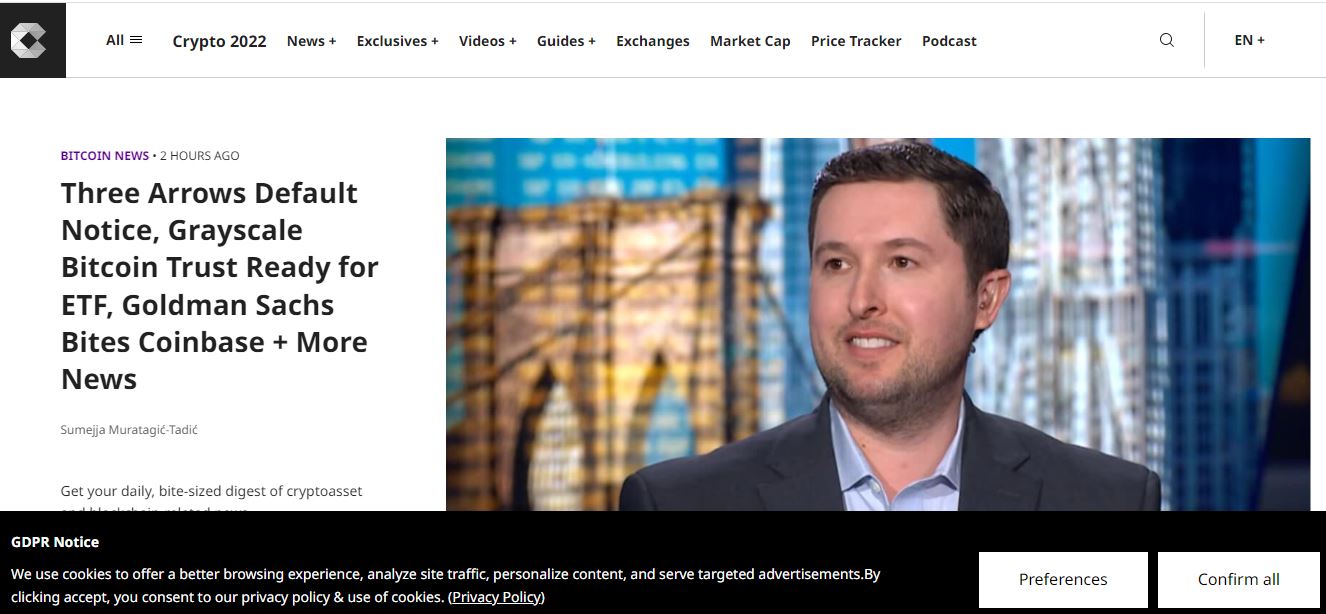Open the EN language selector

point(1250,40)
